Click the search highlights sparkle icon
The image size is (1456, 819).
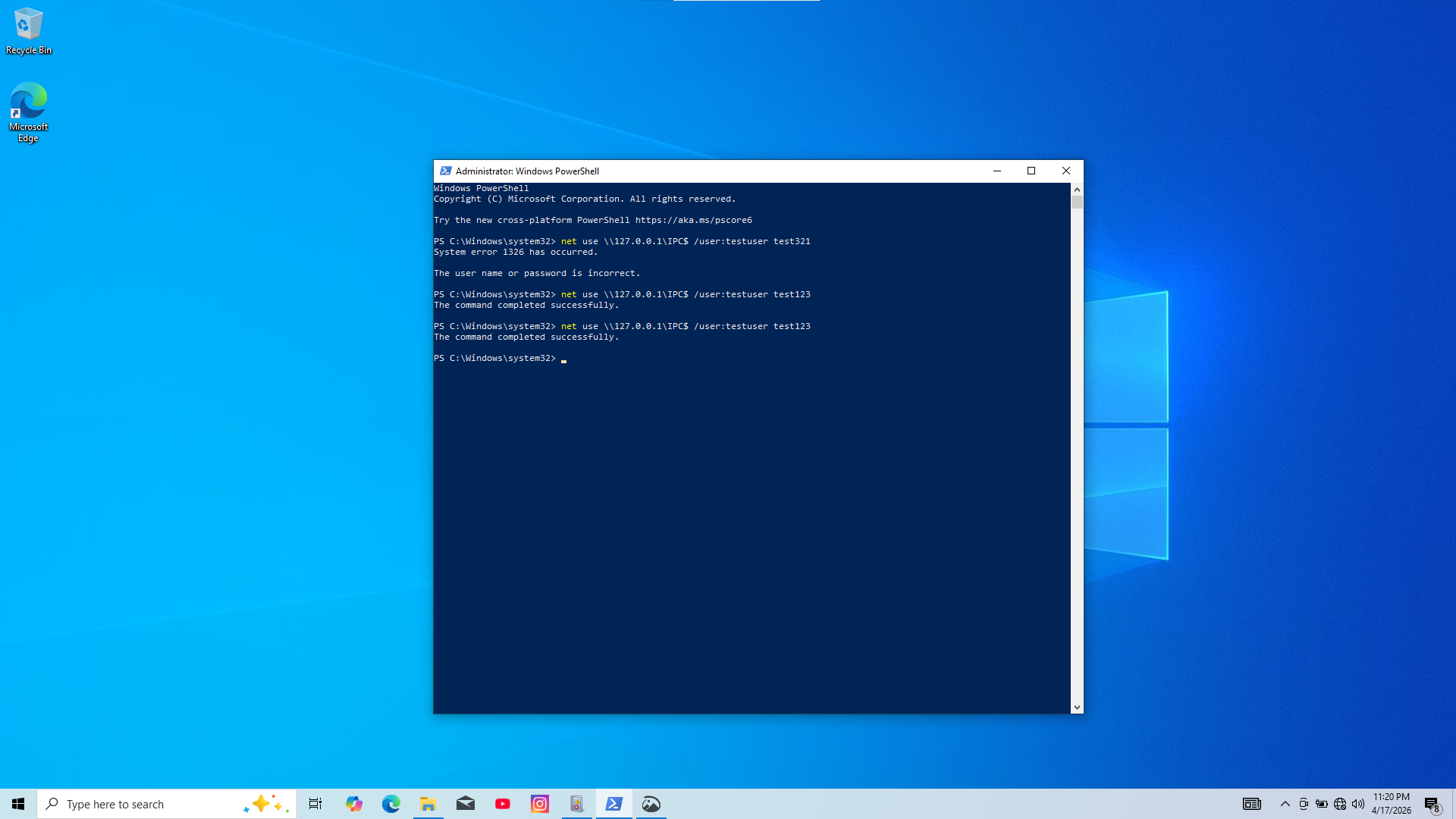[x=265, y=804]
